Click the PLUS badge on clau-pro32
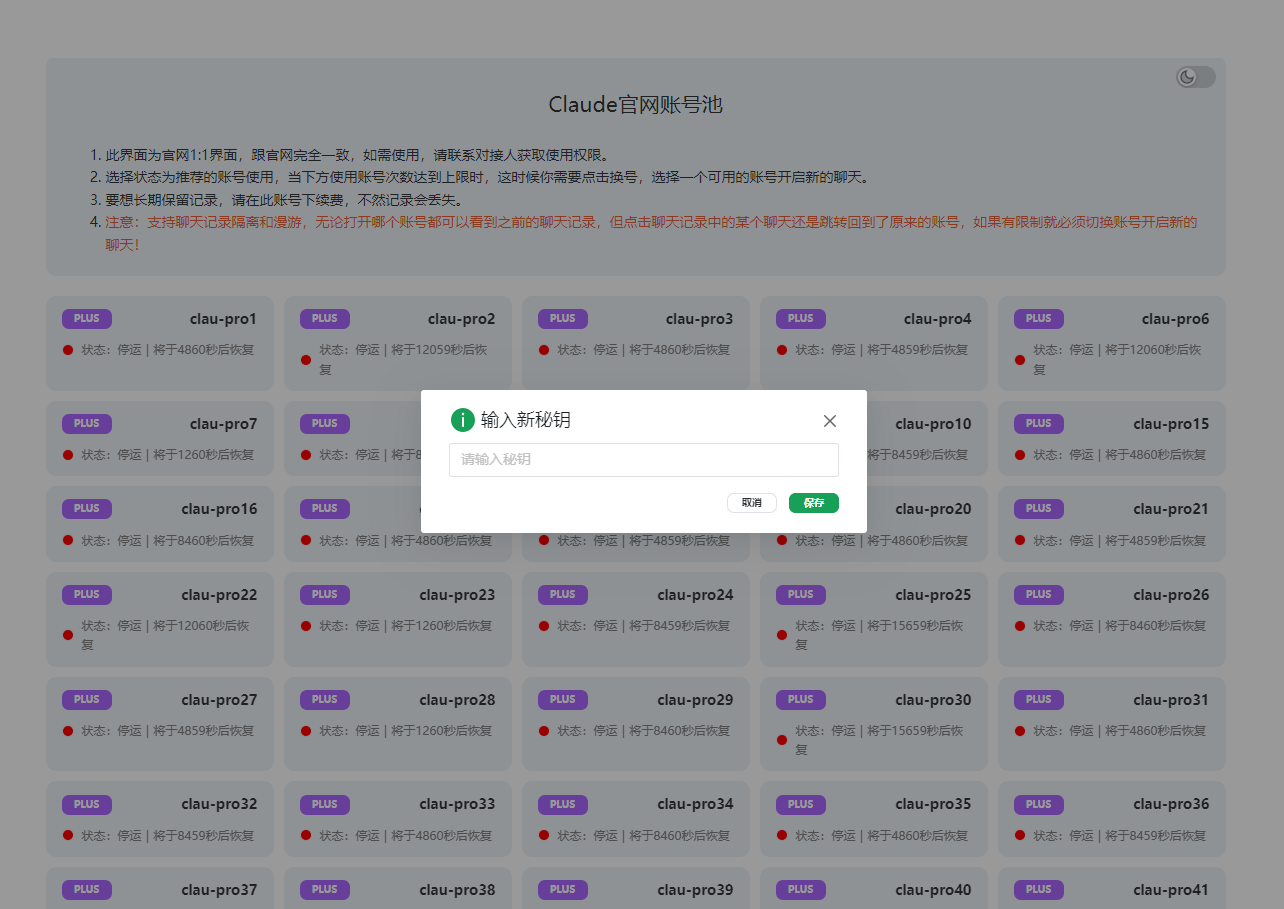The image size is (1284, 909). pyautogui.click(x=87, y=804)
